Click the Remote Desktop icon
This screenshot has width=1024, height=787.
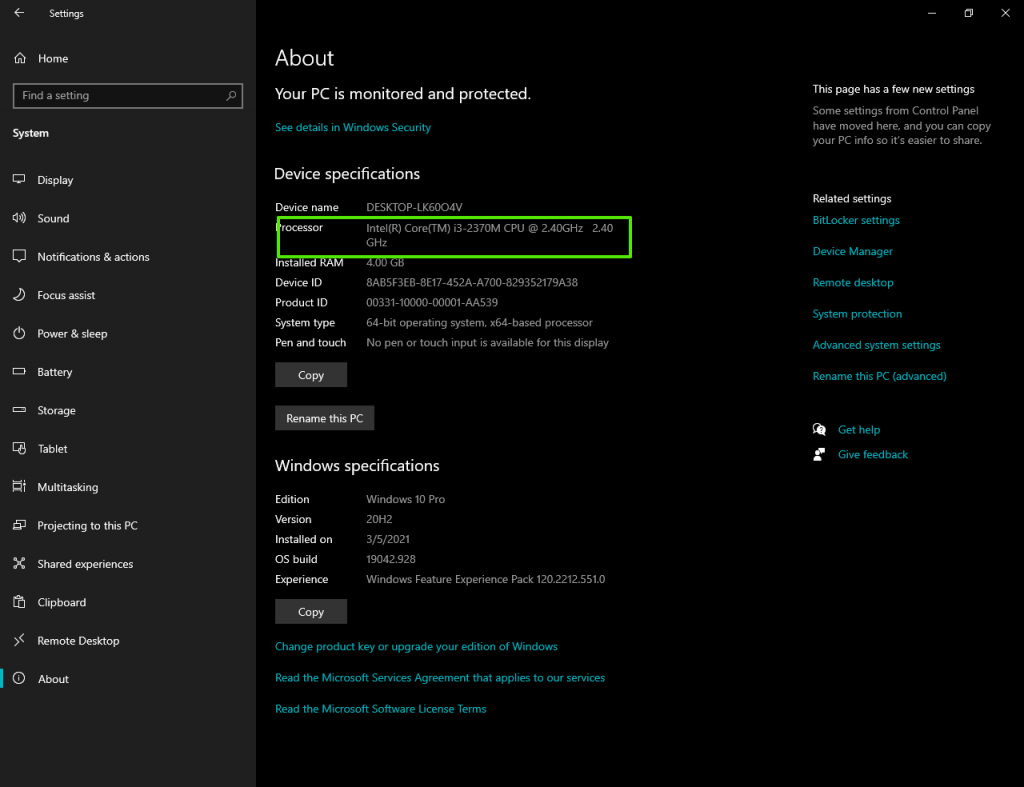pos(20,640)
